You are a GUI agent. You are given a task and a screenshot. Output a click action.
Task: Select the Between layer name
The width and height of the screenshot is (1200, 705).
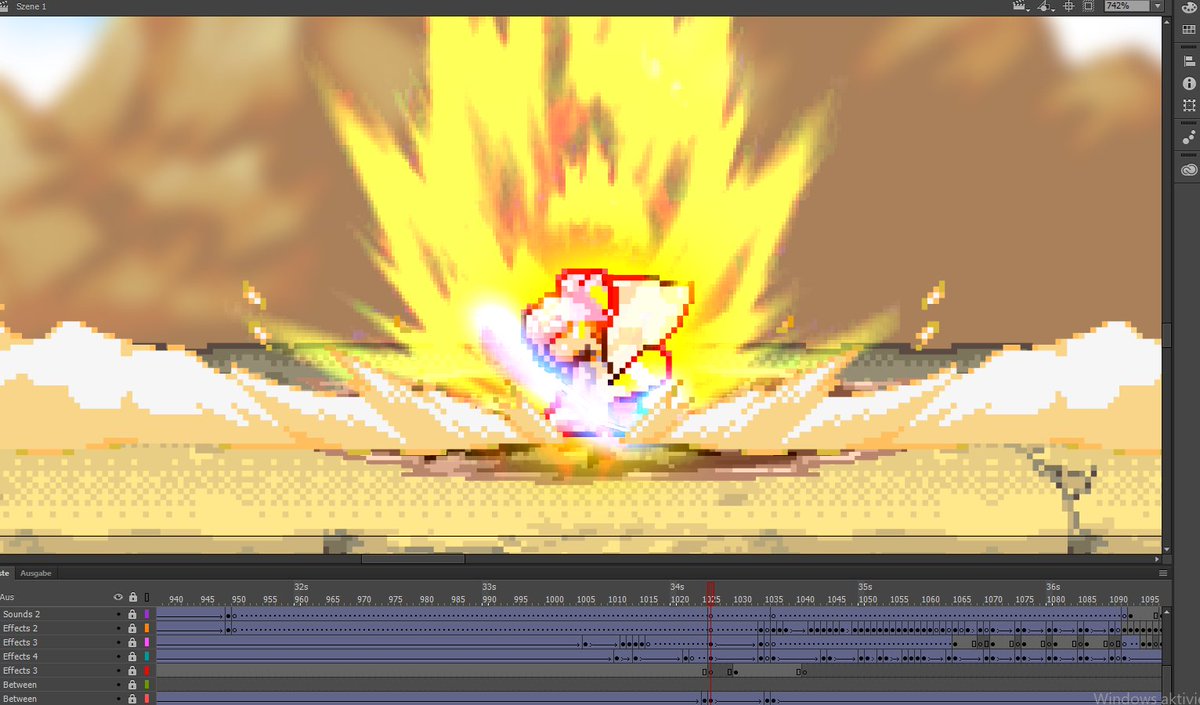point(22,684)
